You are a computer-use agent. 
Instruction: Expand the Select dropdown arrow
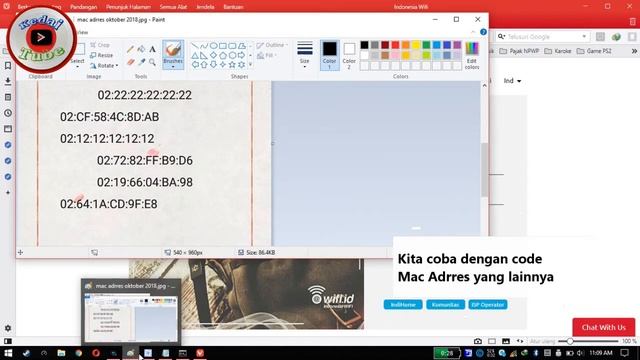coord(77,67)
